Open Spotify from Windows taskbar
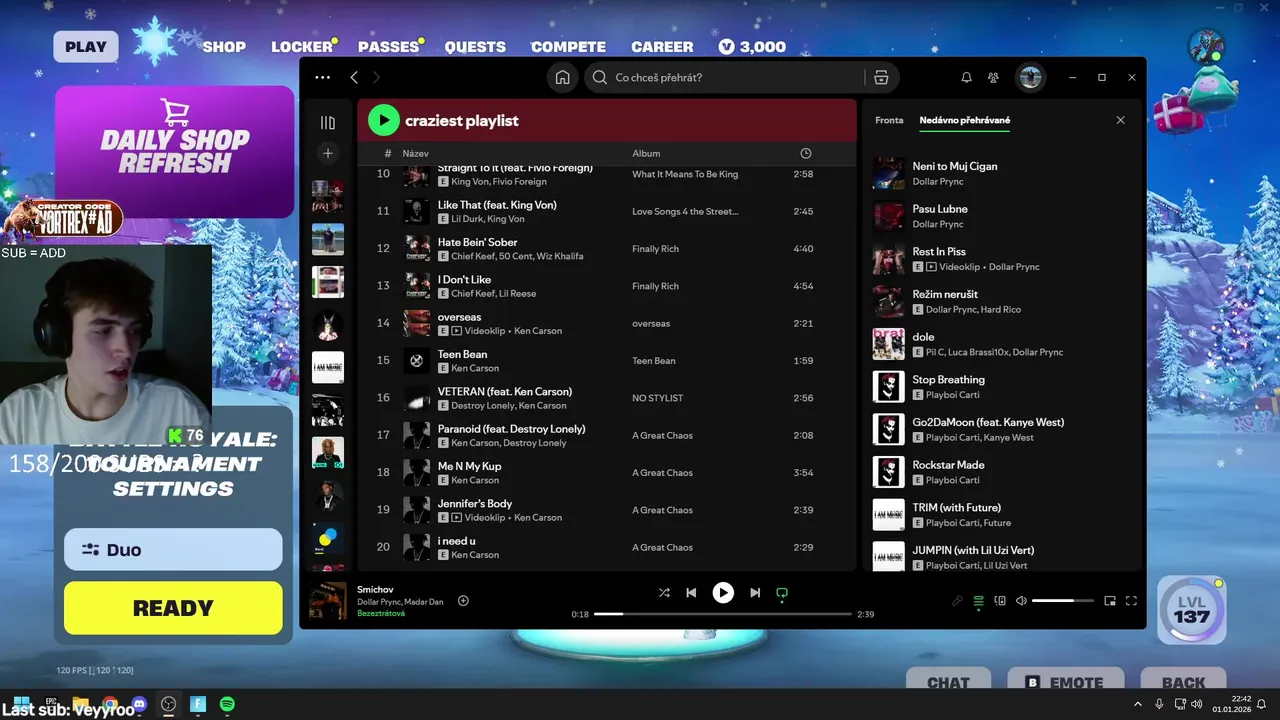Screen dimensions: 1280x720 (x=227, y=704)
